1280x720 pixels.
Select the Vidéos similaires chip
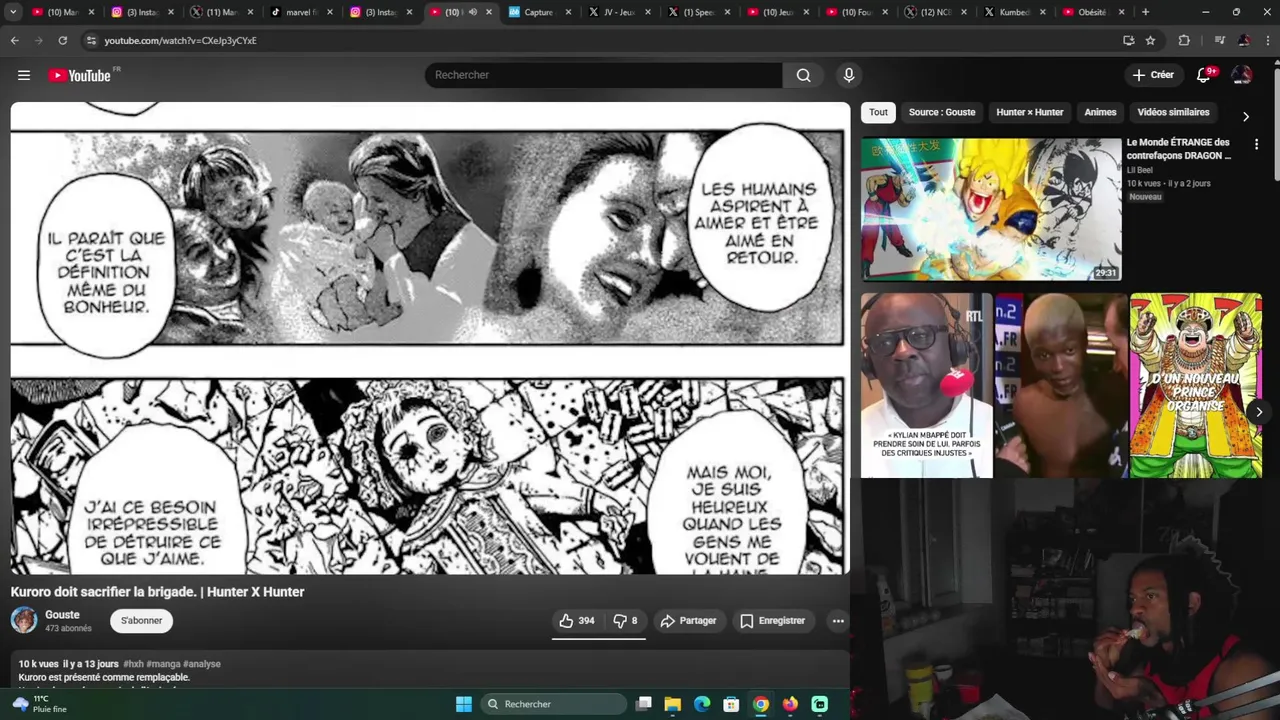pos(1174,112)
